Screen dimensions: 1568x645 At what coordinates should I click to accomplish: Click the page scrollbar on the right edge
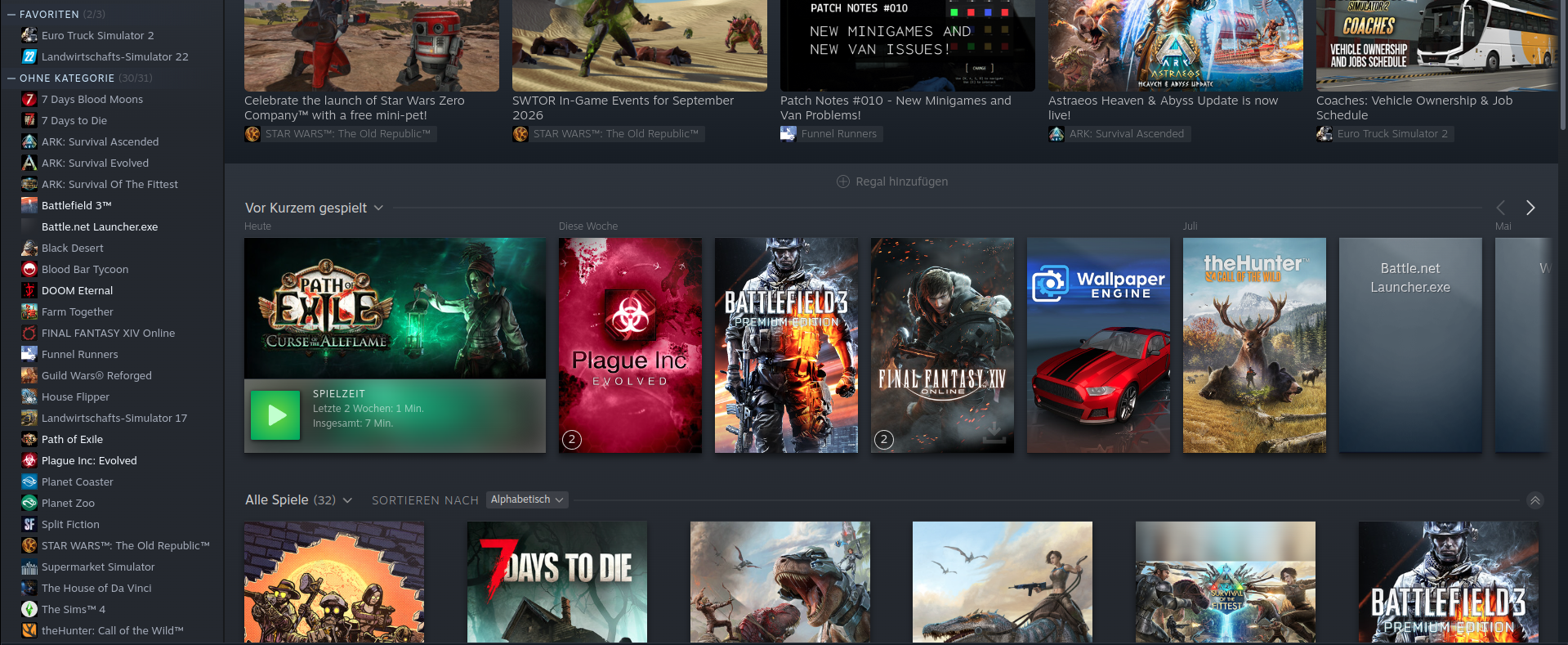coord(1563,65)
